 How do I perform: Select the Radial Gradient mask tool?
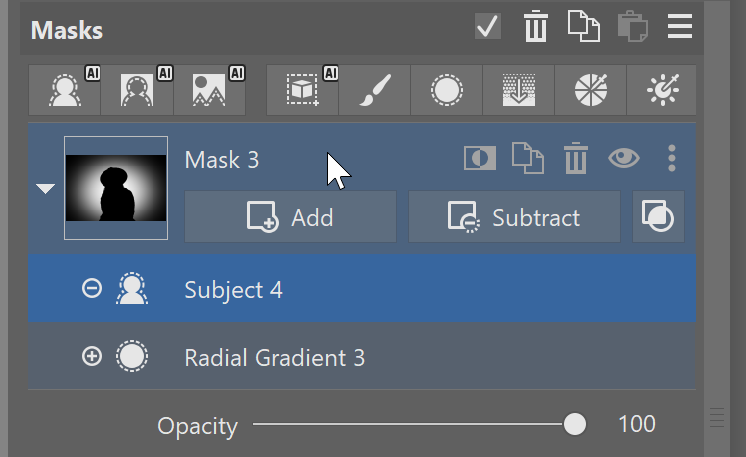pyautogui.click(x=446, y=90)
